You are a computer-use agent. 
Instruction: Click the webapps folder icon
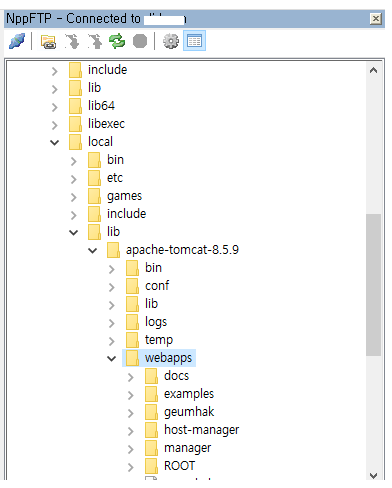133,358
